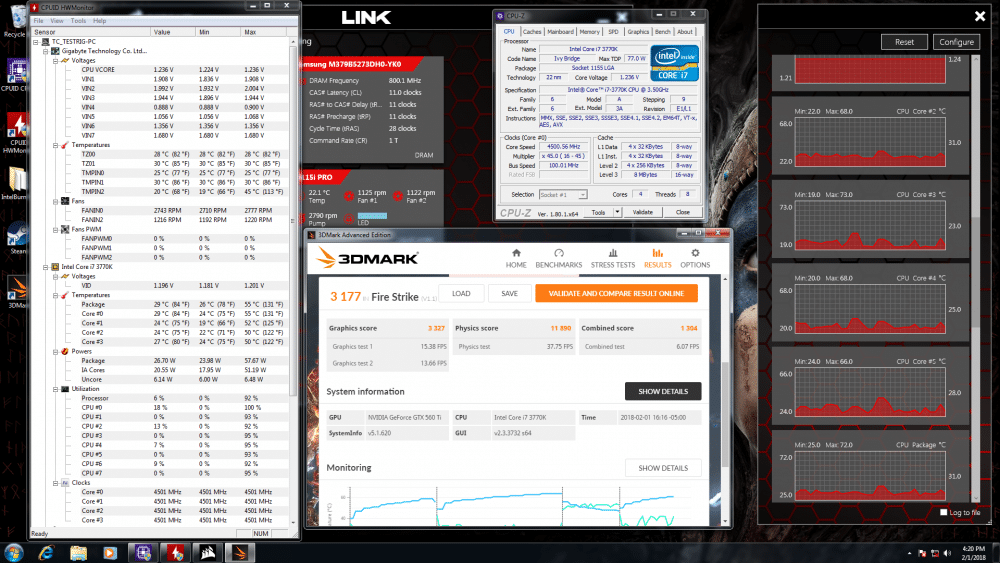The image size is (1000, 563).
Task: Launch Internet Explorer from the taskbar
Action: click(46, 553)
